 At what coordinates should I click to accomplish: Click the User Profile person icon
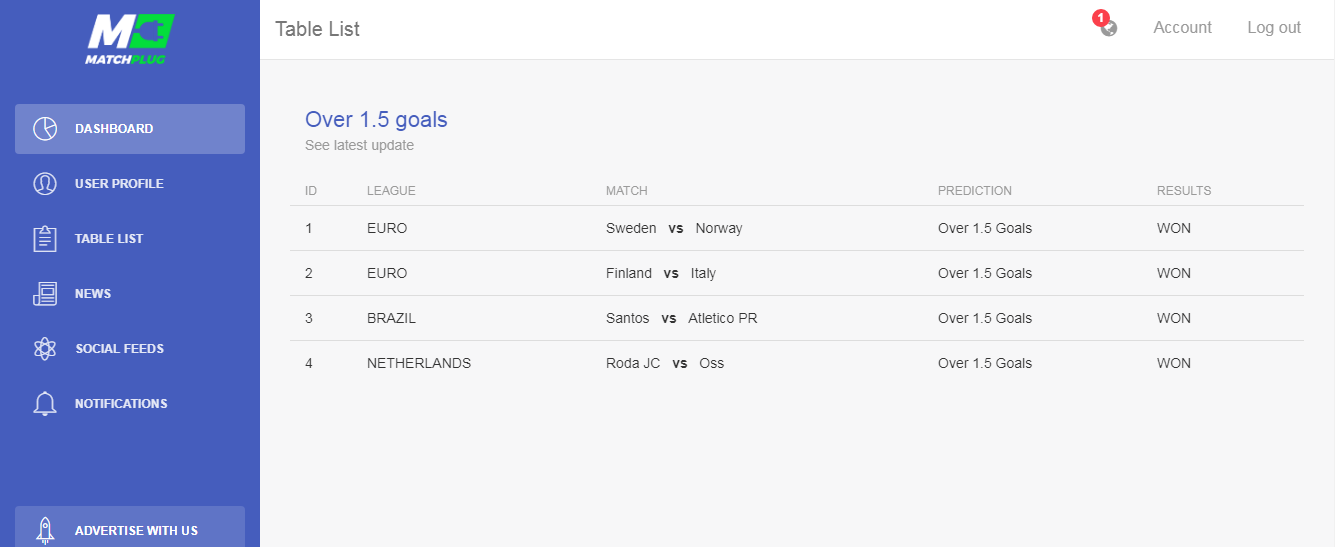[x=45, y=184]
